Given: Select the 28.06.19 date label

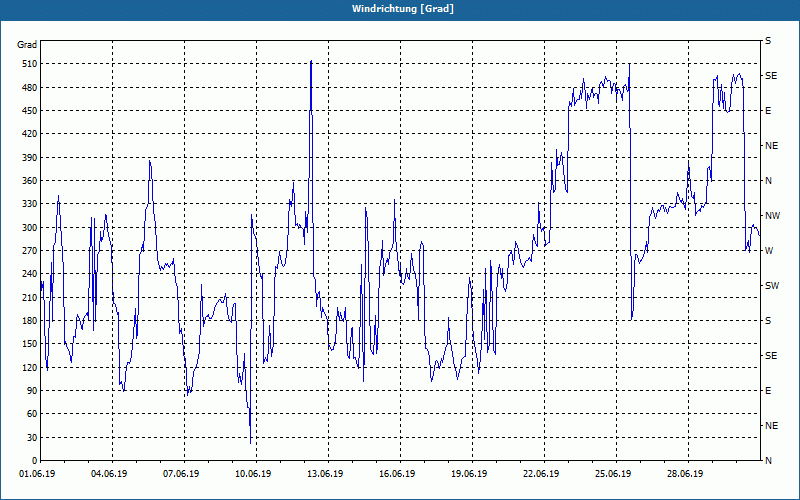Looking at the screenshot, I should point(685,474).
